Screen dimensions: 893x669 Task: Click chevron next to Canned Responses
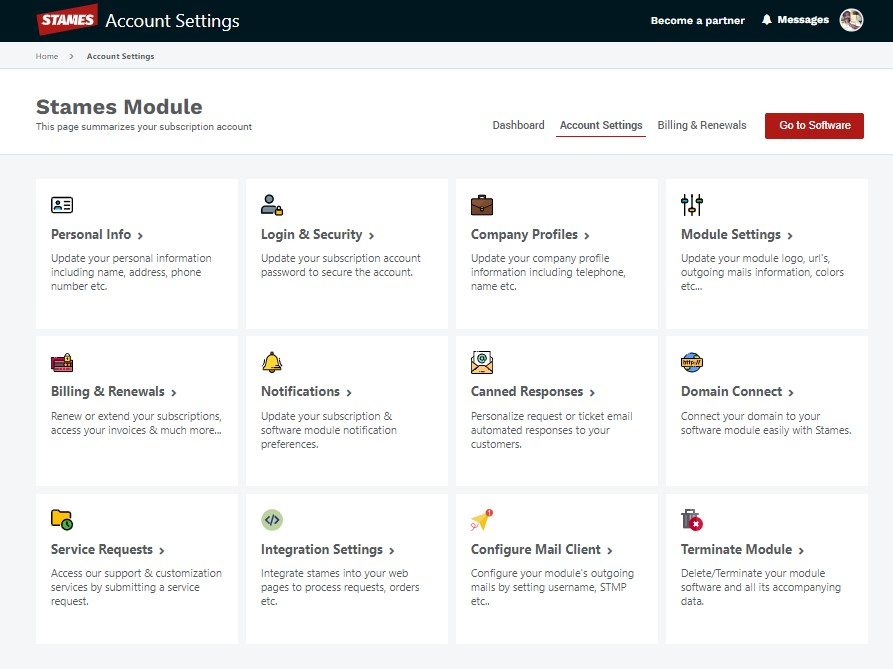click(592, 393)
